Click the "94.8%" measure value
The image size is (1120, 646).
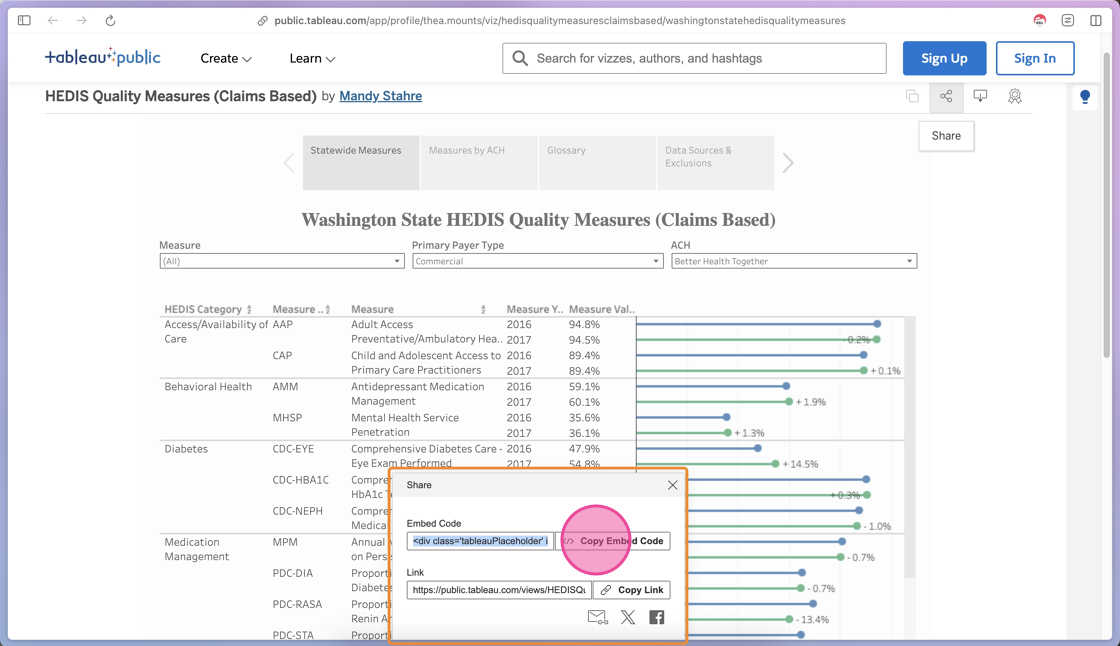[x=584, y=324]
